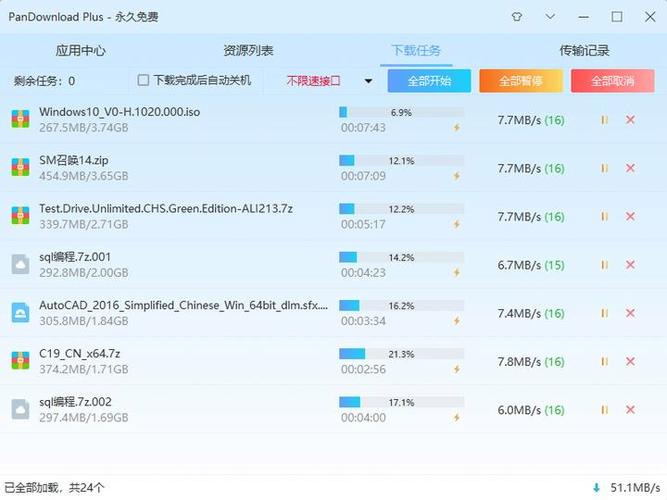Click the file icon of AutoCAD_2016

pyautogui.click(x=20, y=313)
